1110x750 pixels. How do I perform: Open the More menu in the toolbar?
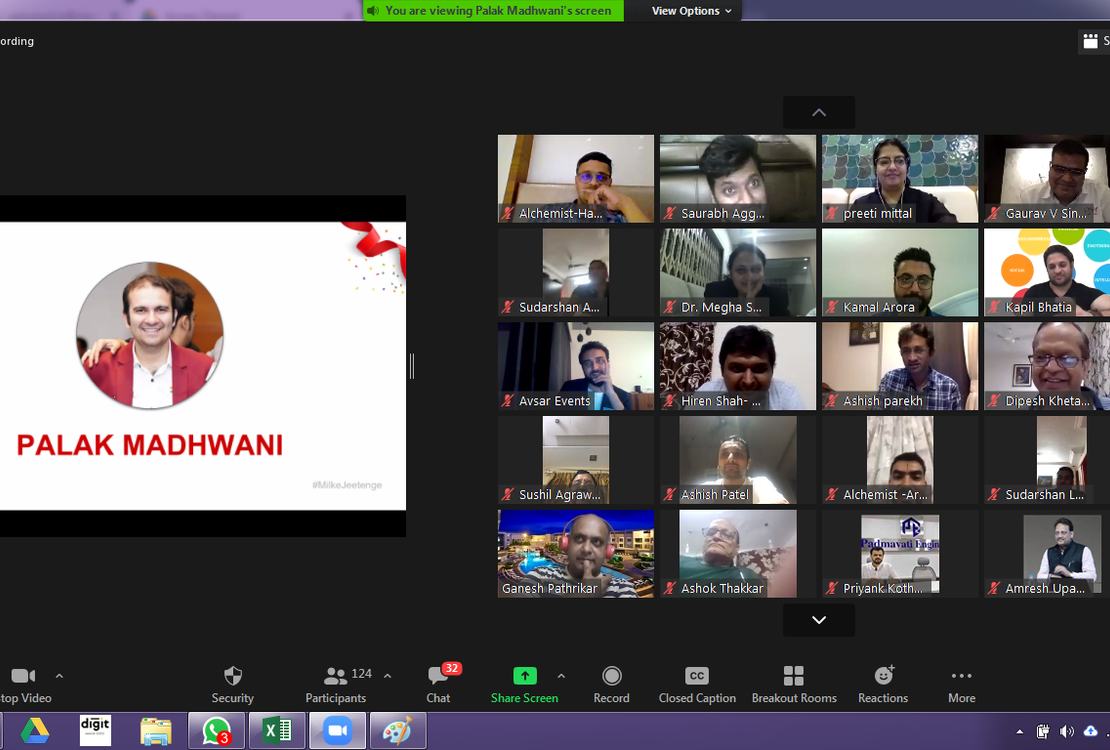click(961, 676)
